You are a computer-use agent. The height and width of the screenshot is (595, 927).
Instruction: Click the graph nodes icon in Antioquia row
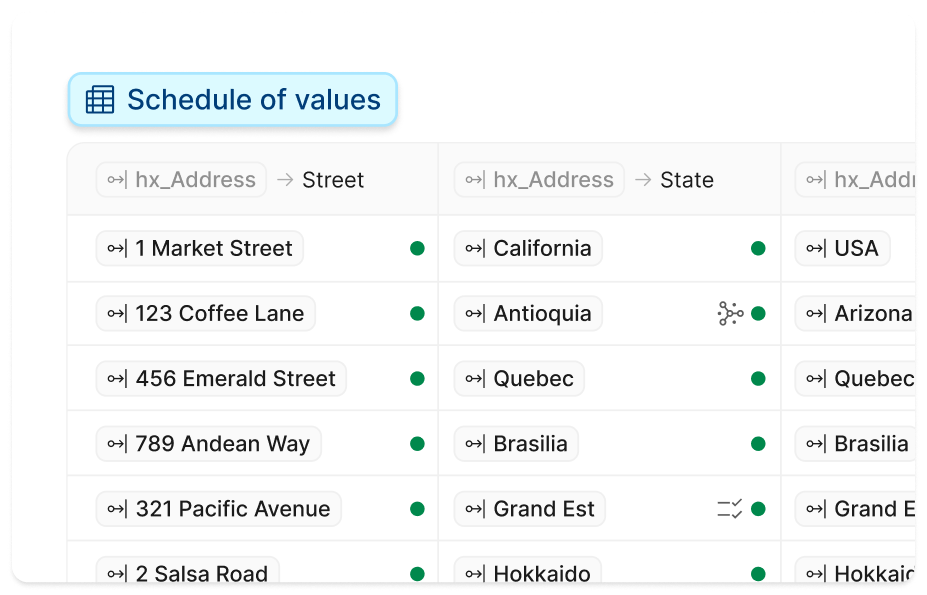[x=730, y=313]
